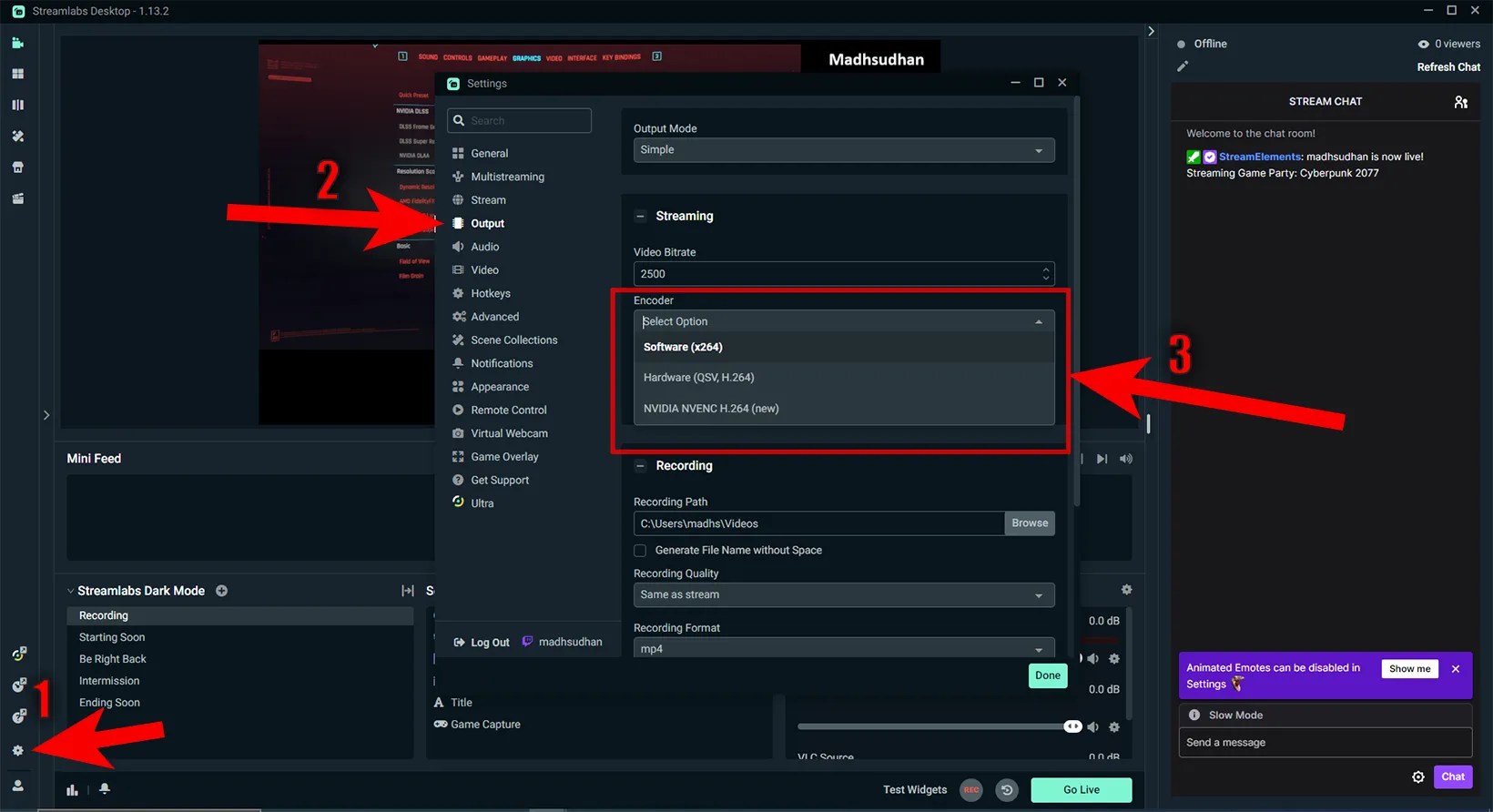The width and height of the screenshot is (1493, 812).
Task: Collapse the Streamlabs Dark Mode scene collection chevron
Action: click(70, 591)
